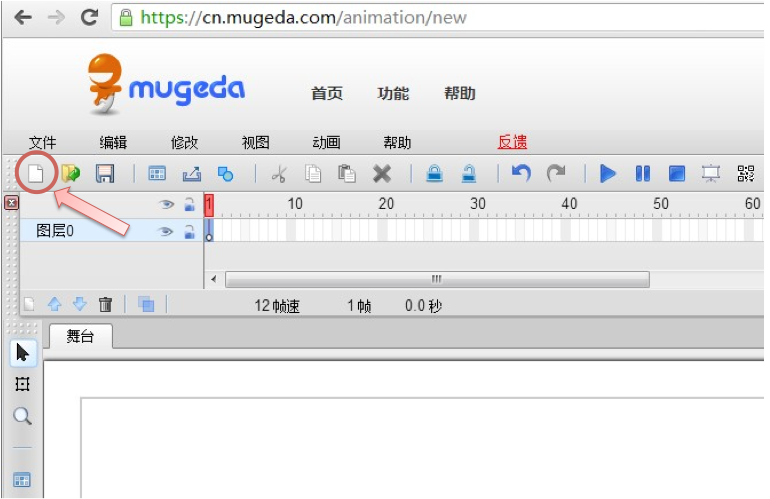This screenshot has width=770, height=499.
Task: Delete layer with trash icon
Action: coord(105,305)
